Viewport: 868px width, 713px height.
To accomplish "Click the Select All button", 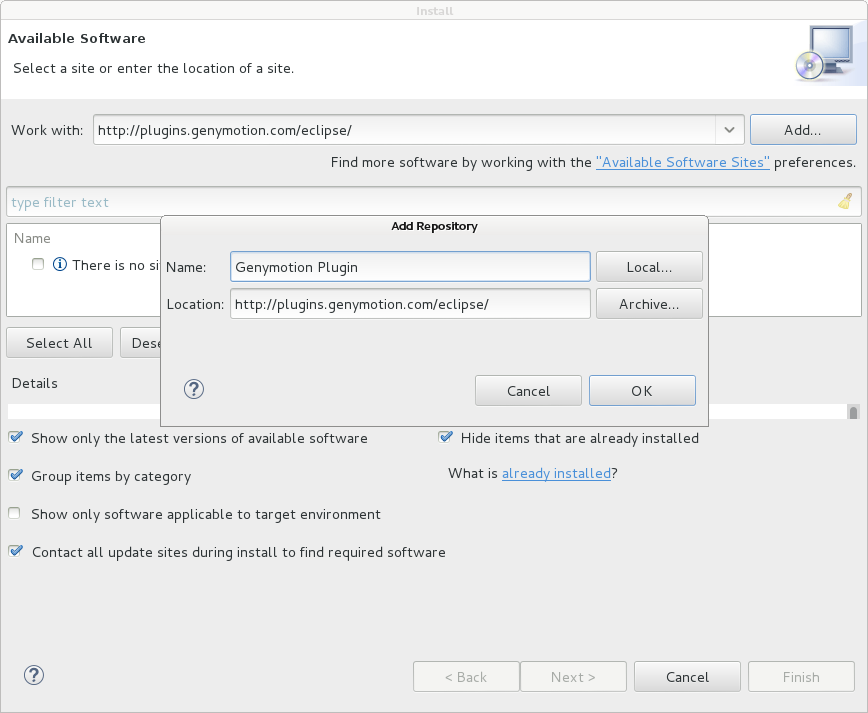I will 59,343.
